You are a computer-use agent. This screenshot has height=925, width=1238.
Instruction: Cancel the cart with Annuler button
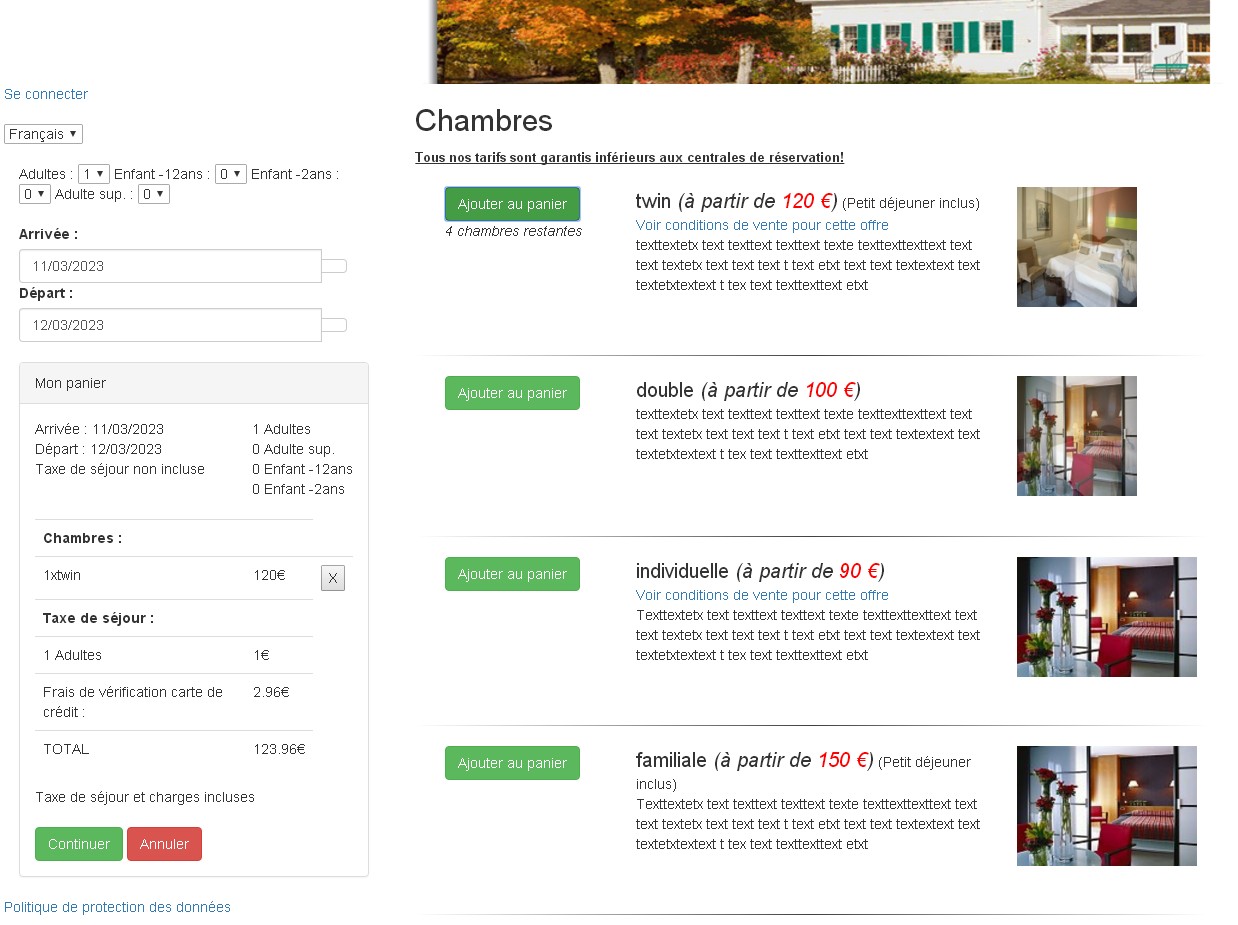click(164, 844)
